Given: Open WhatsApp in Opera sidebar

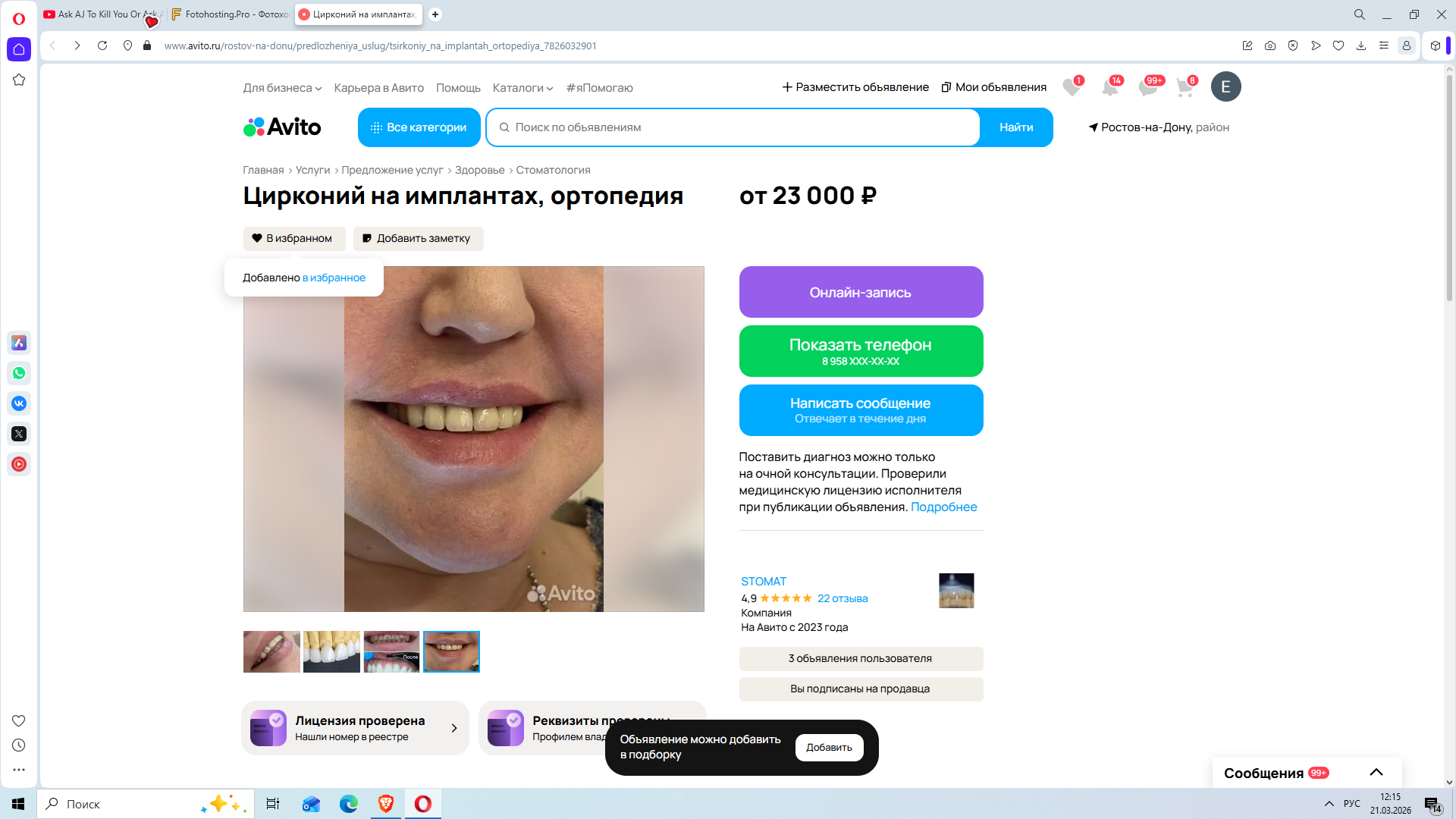Looking at the screenshot, I should (19, 373).
